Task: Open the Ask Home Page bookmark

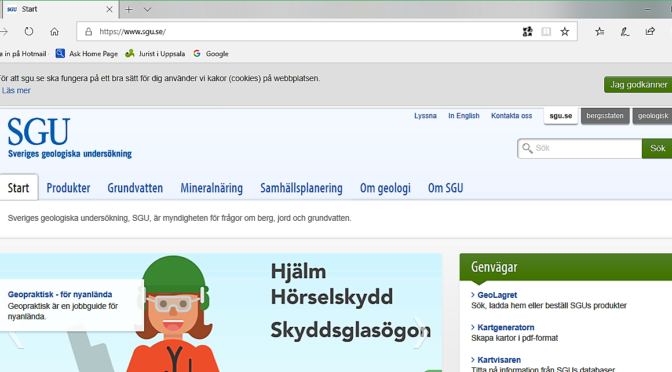Action: 87,54
